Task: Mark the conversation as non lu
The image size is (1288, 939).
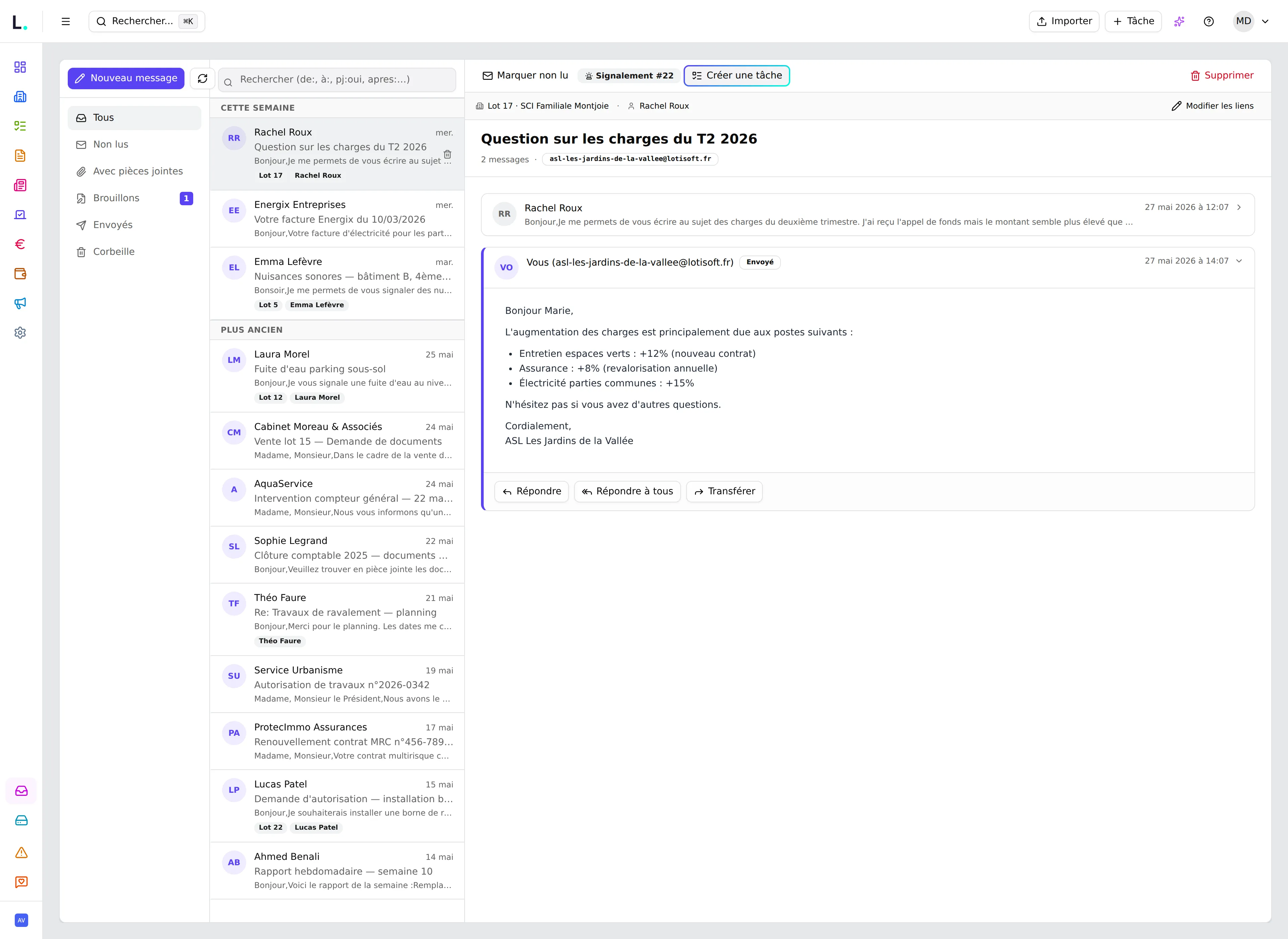Action: (x=525, y=75)
